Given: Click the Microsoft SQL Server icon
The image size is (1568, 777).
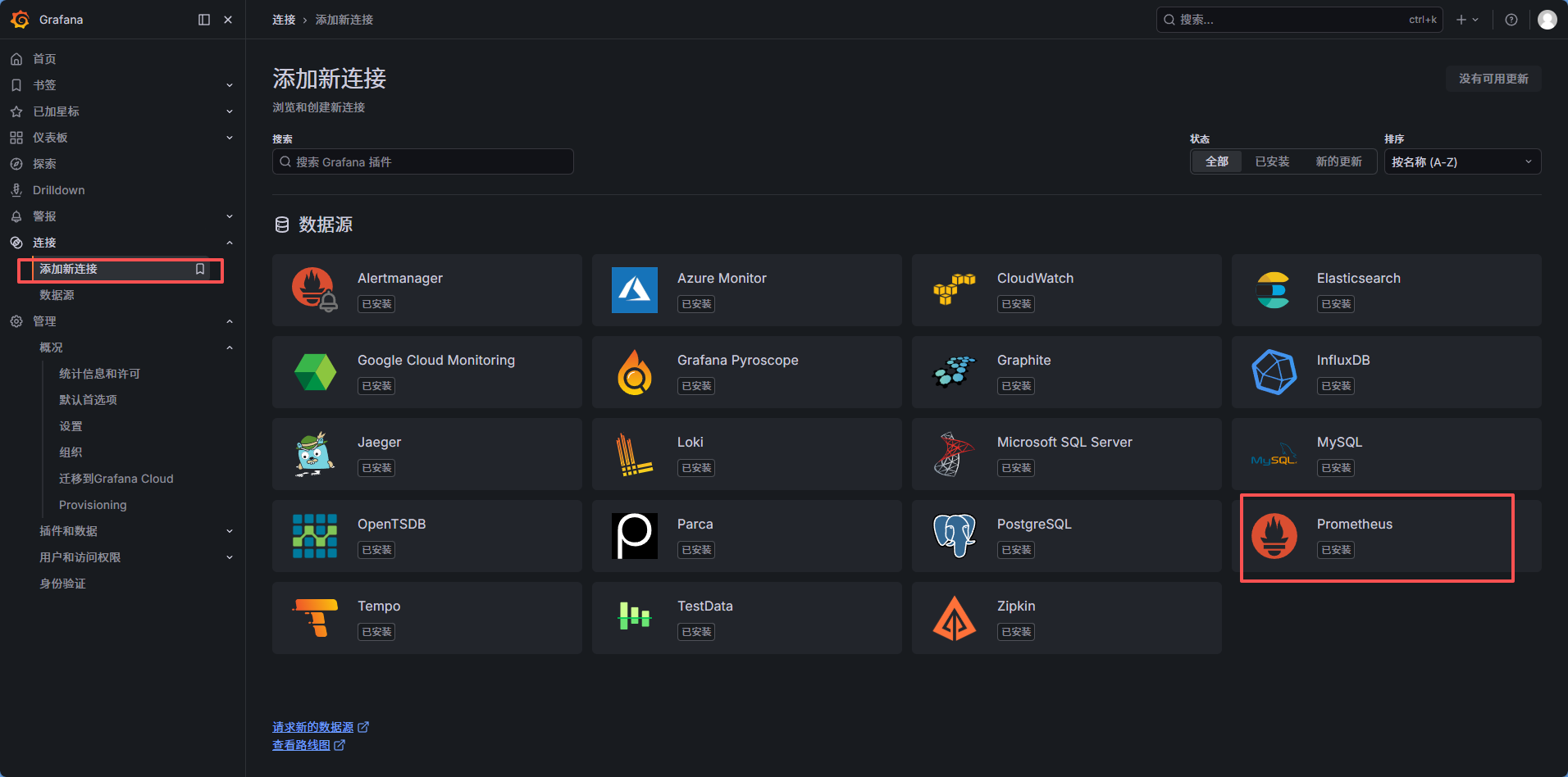Looking at the screenshot, I should click(x=955, y=454).
